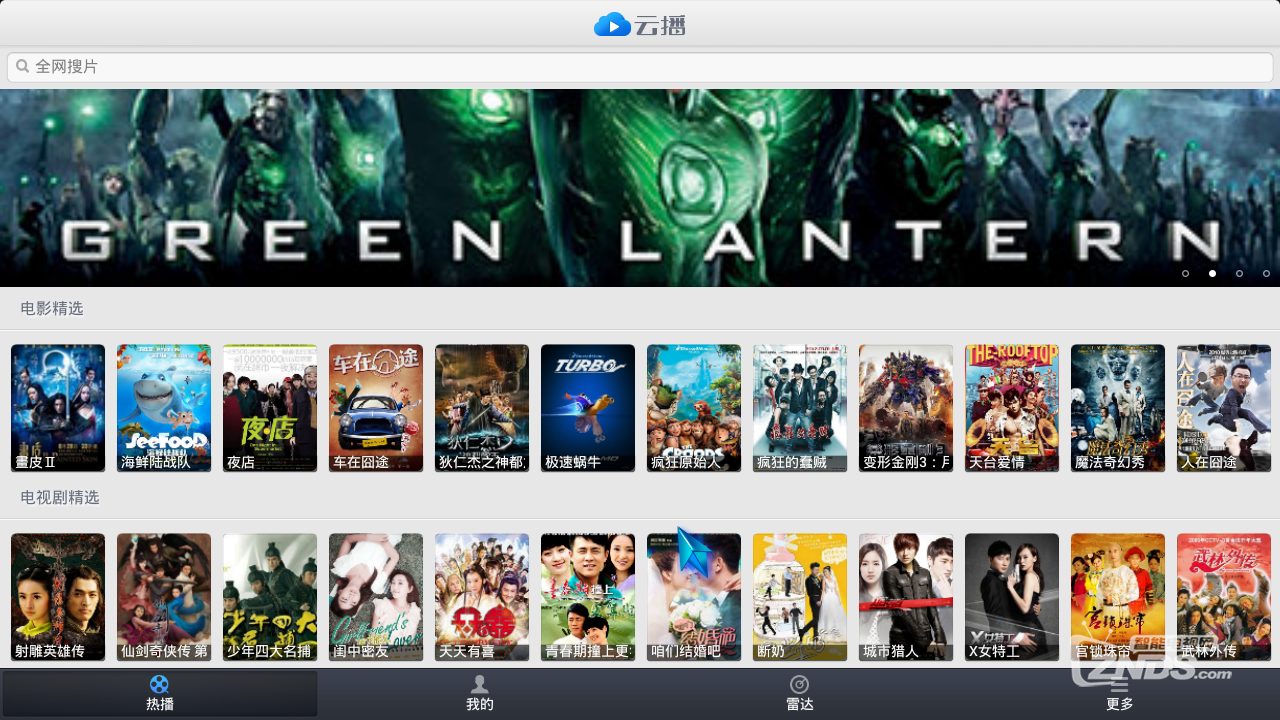Open TV series 青春期撞上更年期 poster
The image size is (1280, 720).
pyautogui.click(x=588, y=597)
